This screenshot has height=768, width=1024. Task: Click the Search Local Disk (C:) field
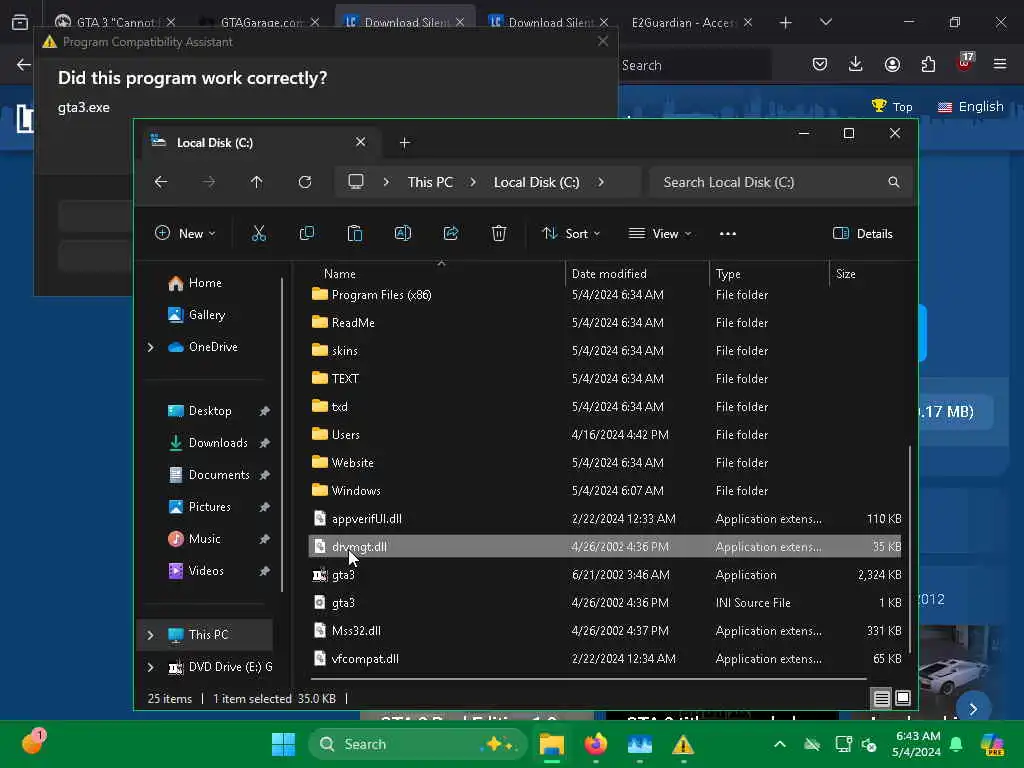point(781,182)
